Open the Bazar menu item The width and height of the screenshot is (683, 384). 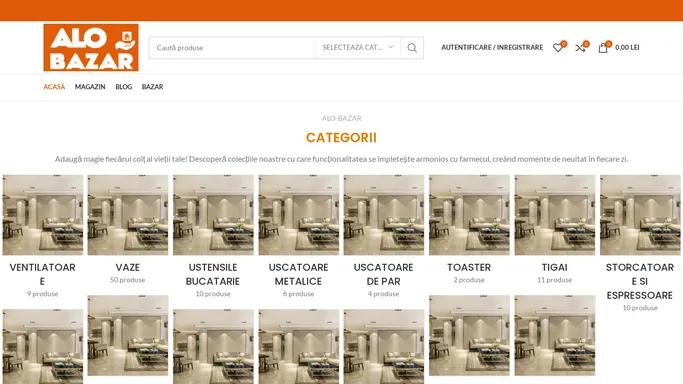152,87
